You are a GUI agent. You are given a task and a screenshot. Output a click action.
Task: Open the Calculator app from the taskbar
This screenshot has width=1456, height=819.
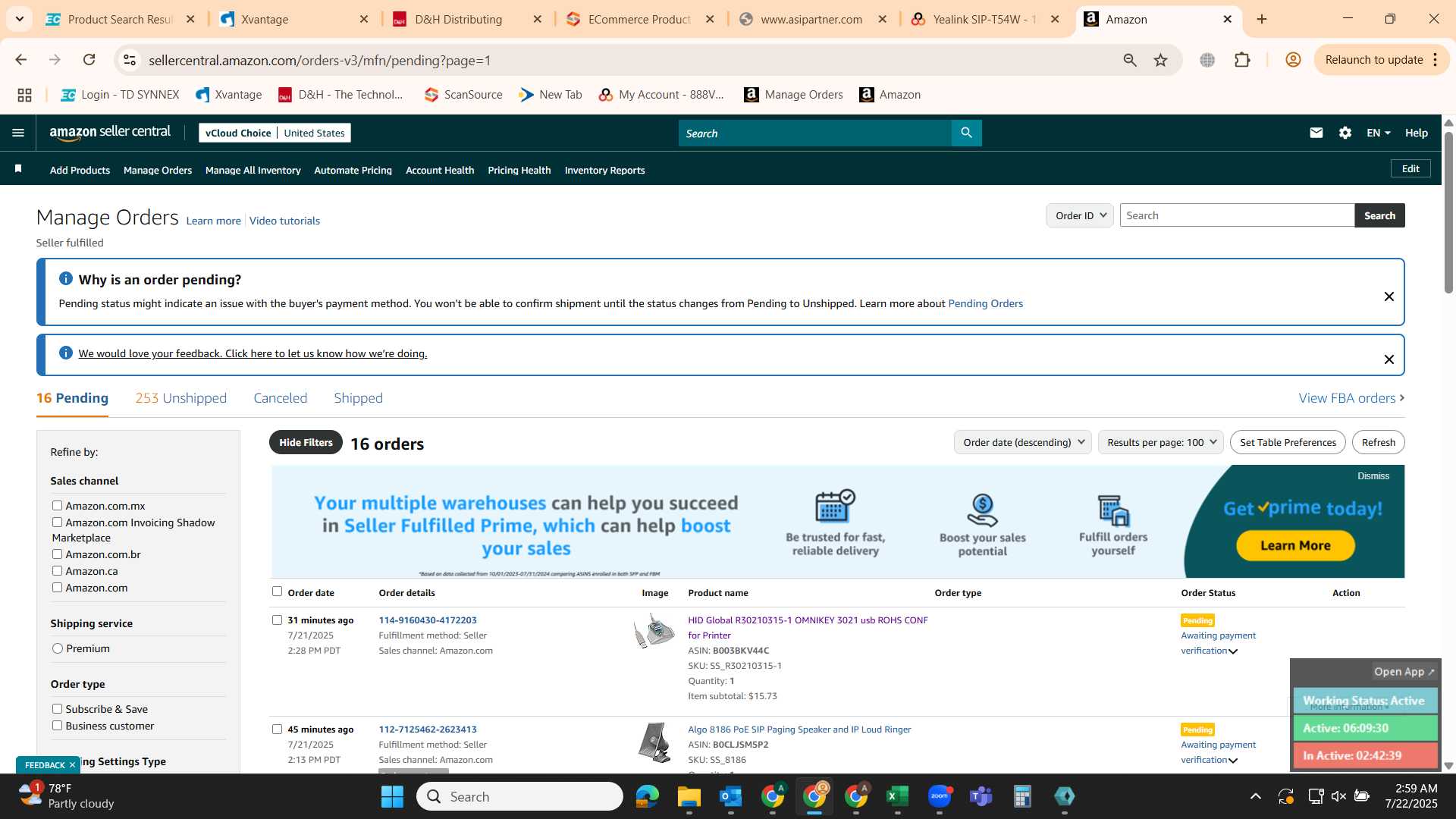(1022, 796)
